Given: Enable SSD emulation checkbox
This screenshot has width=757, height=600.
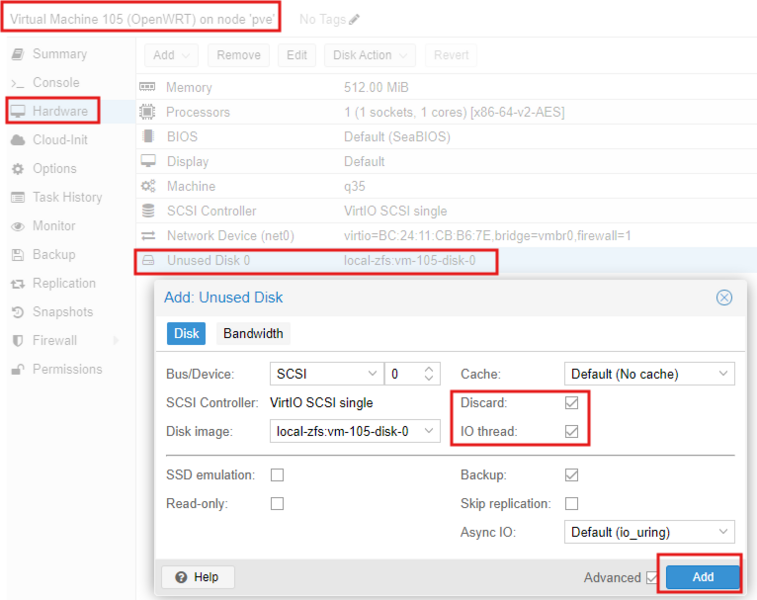Looking at the screenshot, I should point(277,475).
